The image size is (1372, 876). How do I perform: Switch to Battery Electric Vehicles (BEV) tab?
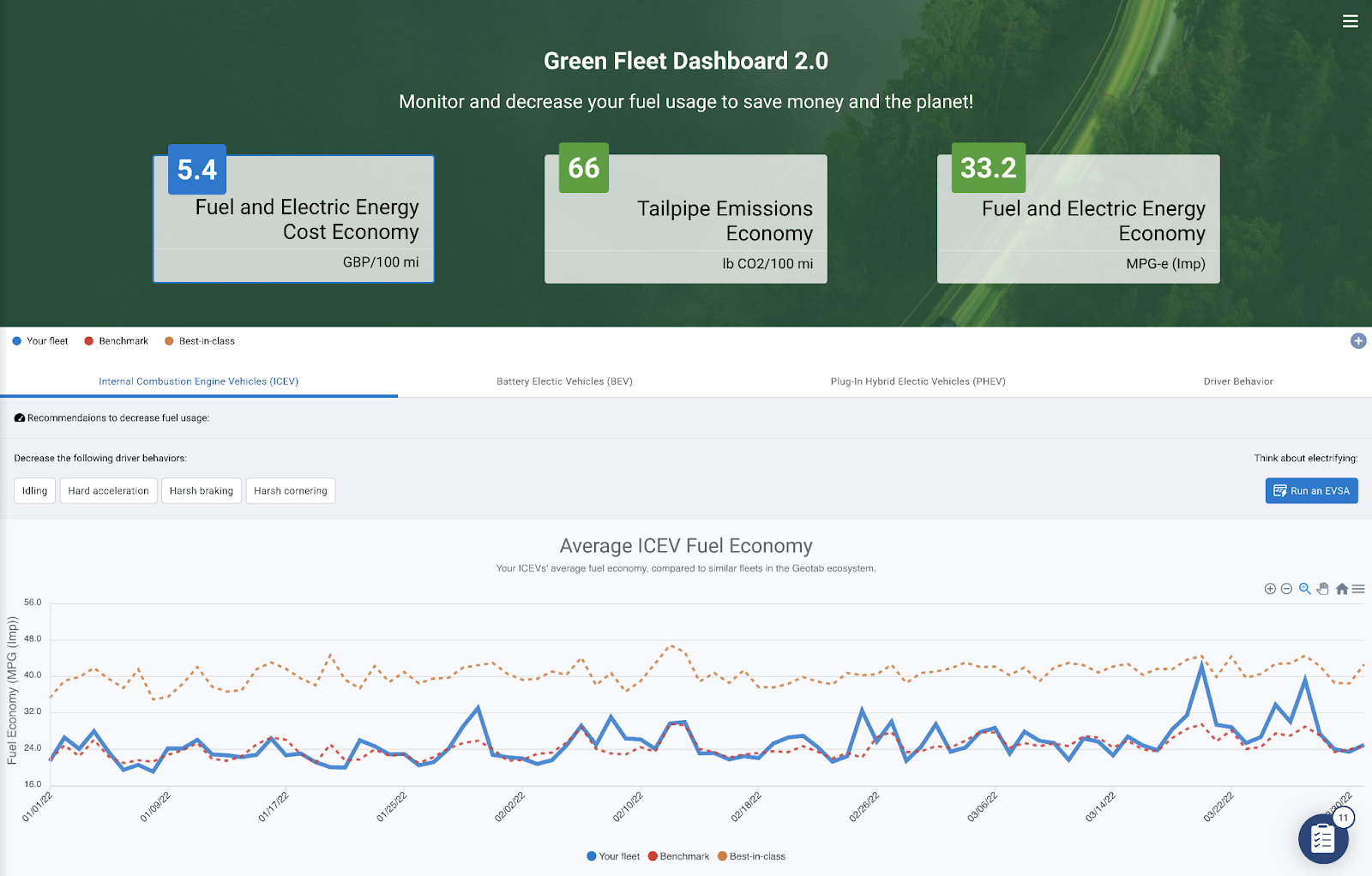[x=563, y=381]
